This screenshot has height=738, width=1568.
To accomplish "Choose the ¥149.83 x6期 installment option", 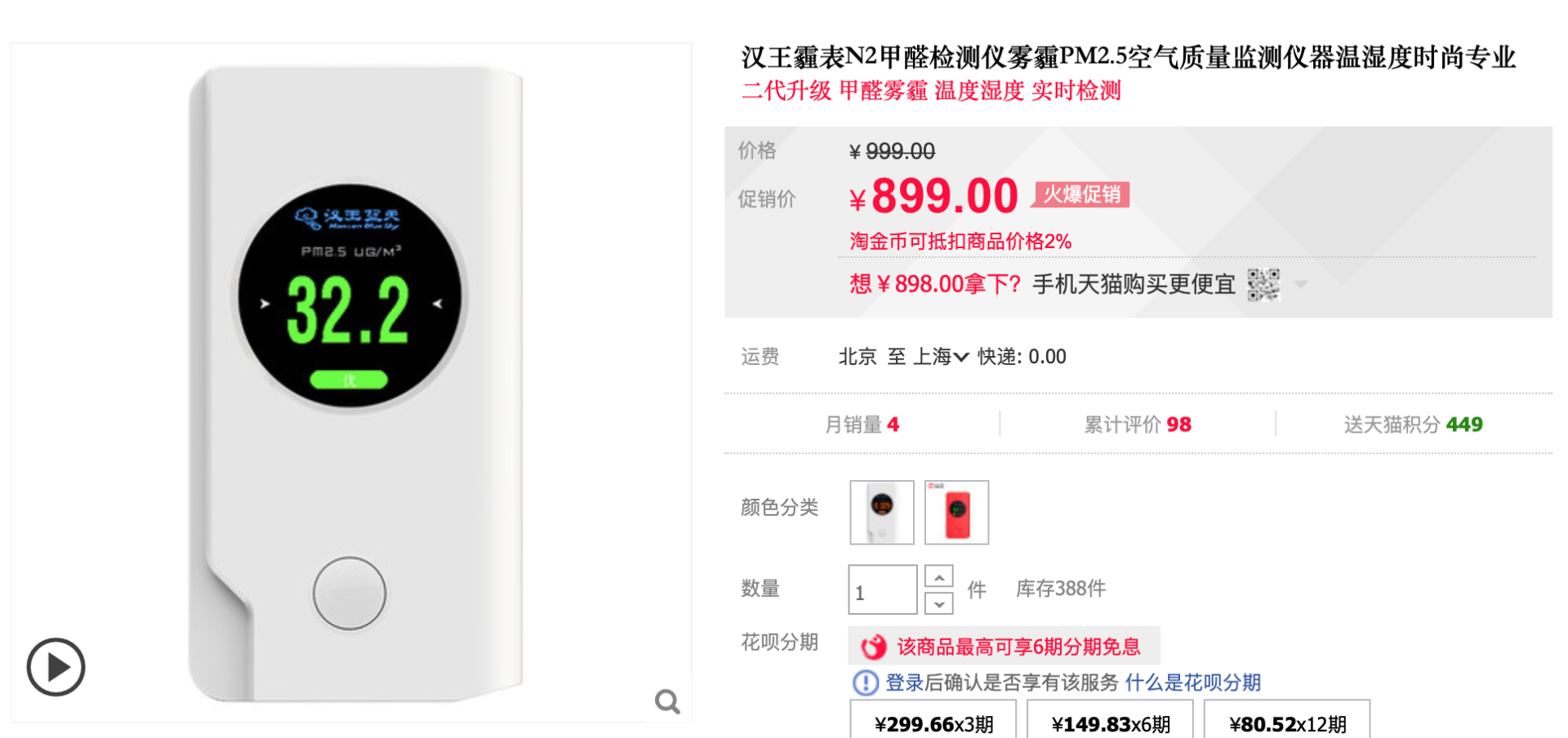I will pos(1110,722).
